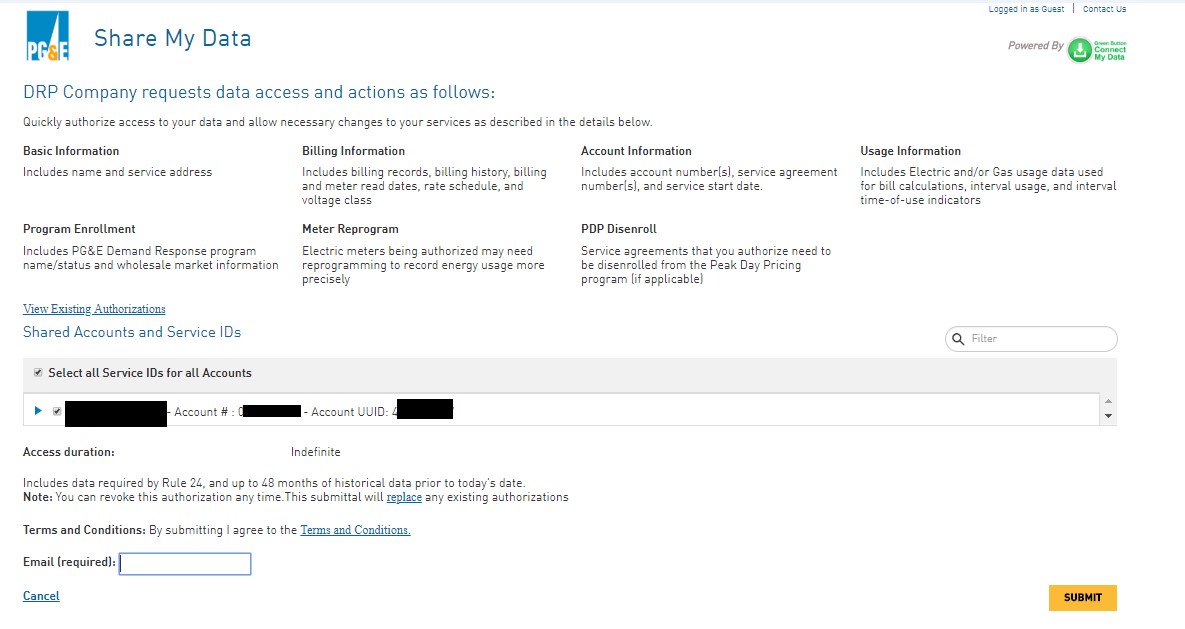Open the Contact Us link

(x=1104, y=9)
